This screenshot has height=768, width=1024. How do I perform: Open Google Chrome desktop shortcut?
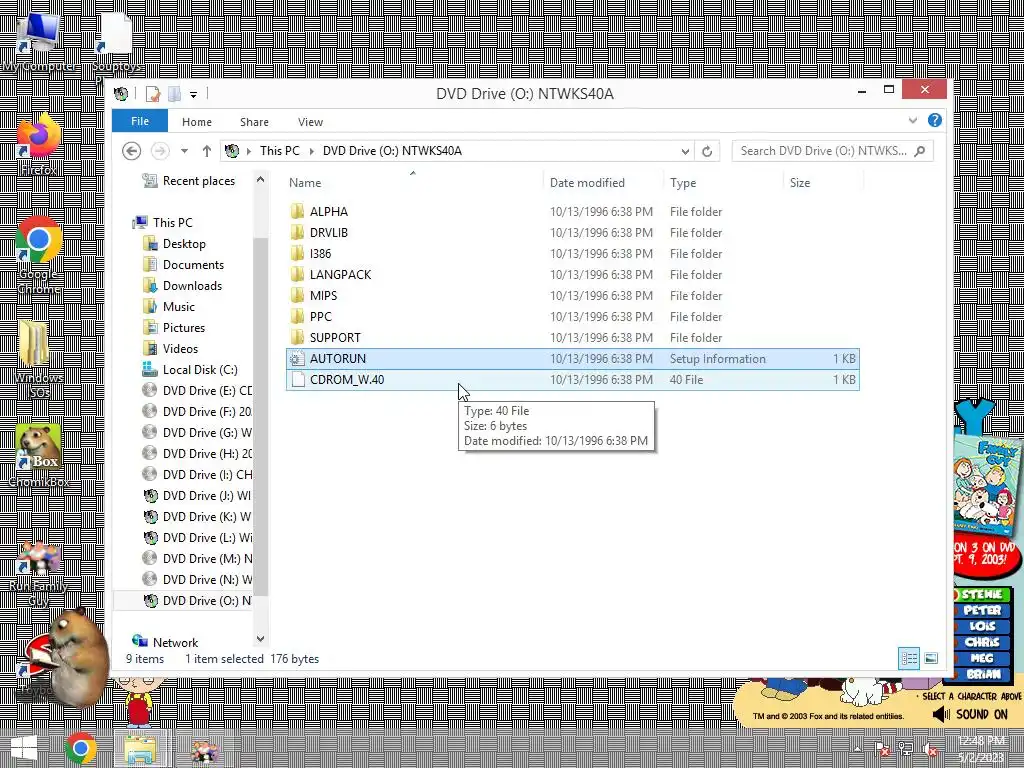coord(39,255)
